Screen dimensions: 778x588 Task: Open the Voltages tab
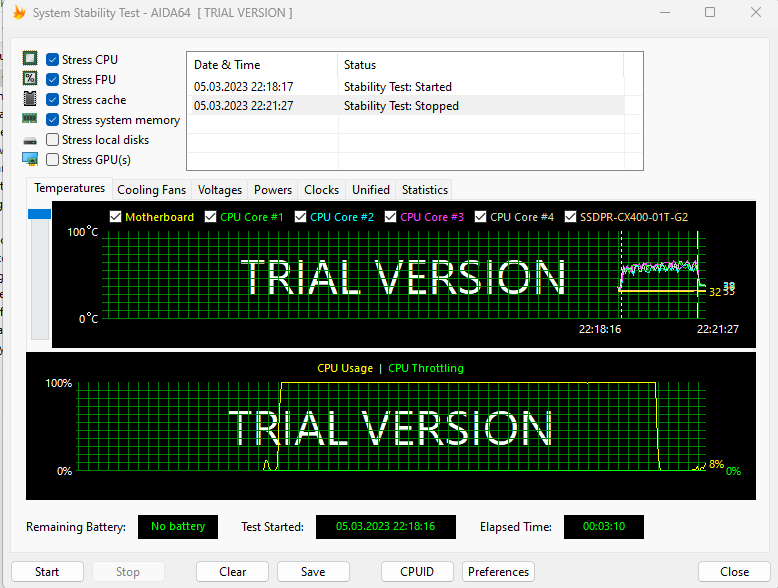click(x=220, y=190)
